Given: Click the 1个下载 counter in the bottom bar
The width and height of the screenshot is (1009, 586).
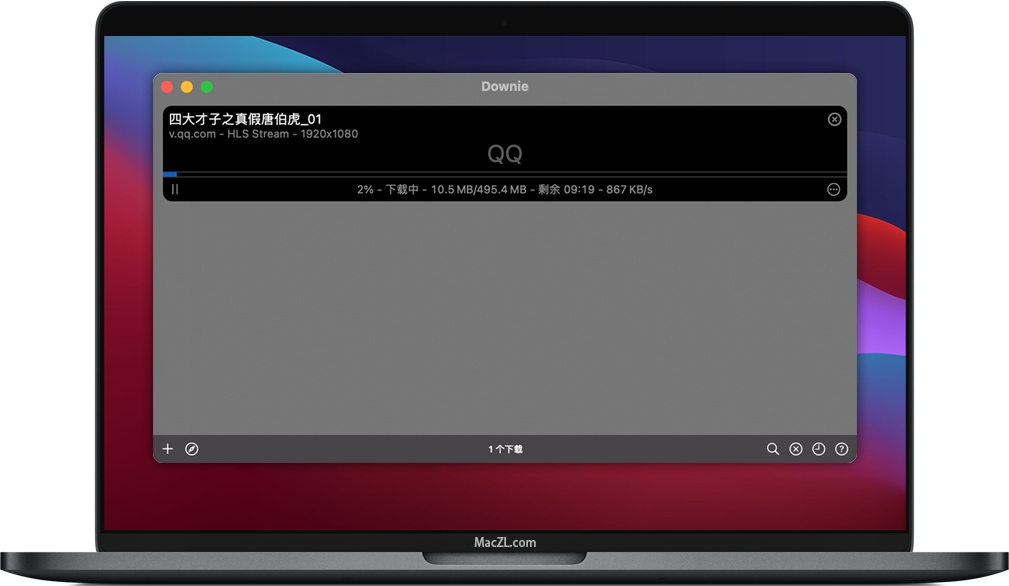Looking at the screenshot, I should pos(505,449).
